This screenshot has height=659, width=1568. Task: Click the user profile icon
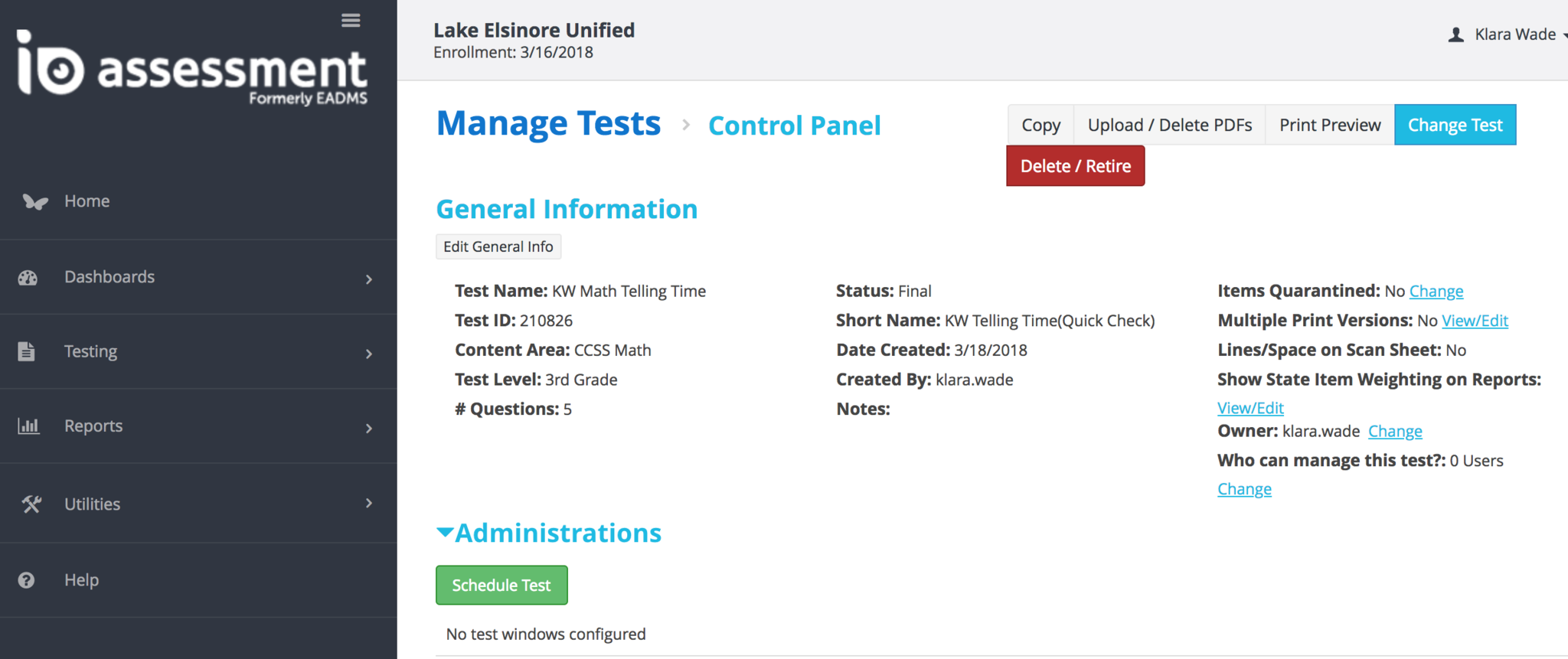pos(1456,35)
